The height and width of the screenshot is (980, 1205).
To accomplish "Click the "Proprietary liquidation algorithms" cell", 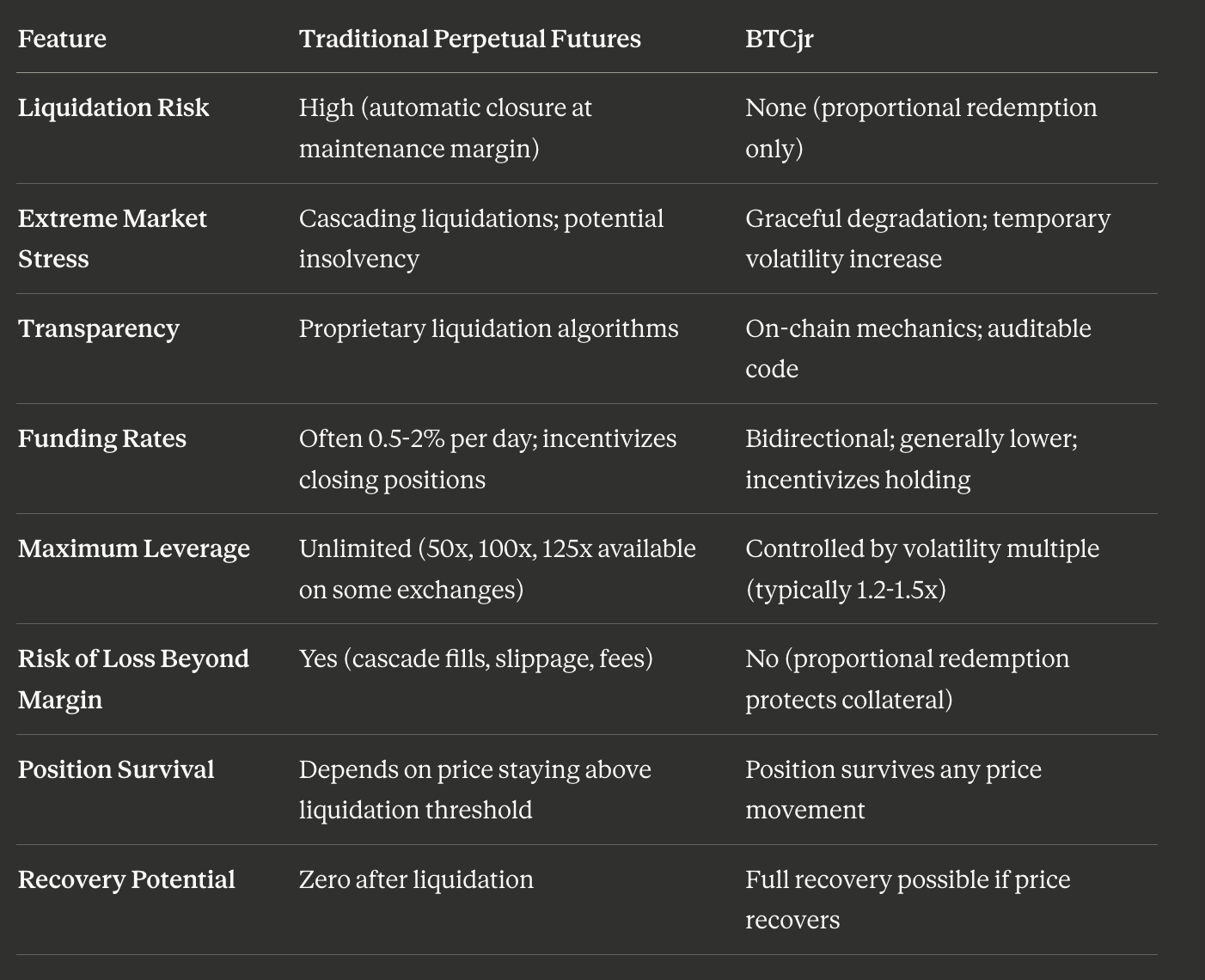I will [488, 328].
